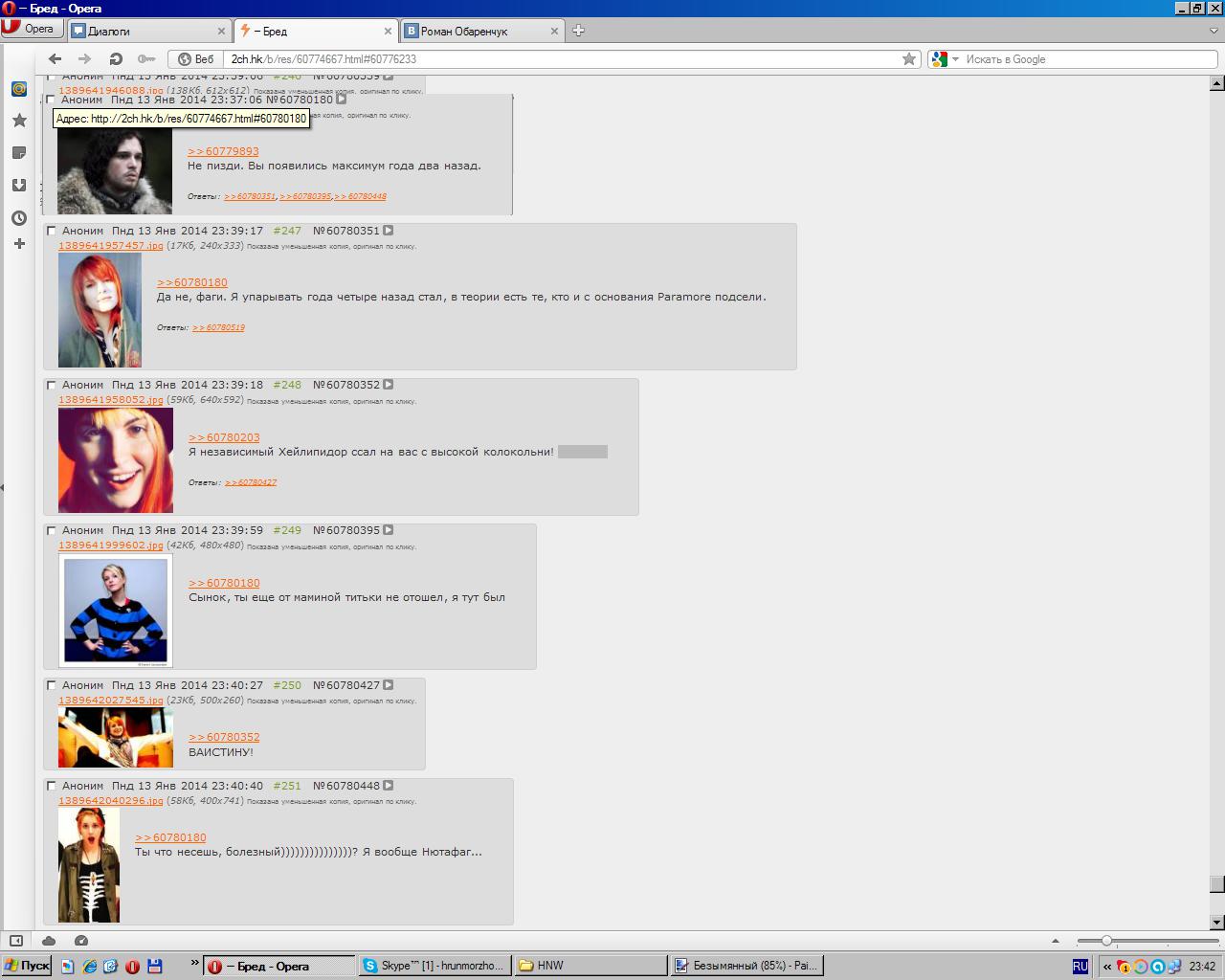Click the page vertical scrollbar thumb
This screenshot has height=980, width=1225.
(1216, 883)
